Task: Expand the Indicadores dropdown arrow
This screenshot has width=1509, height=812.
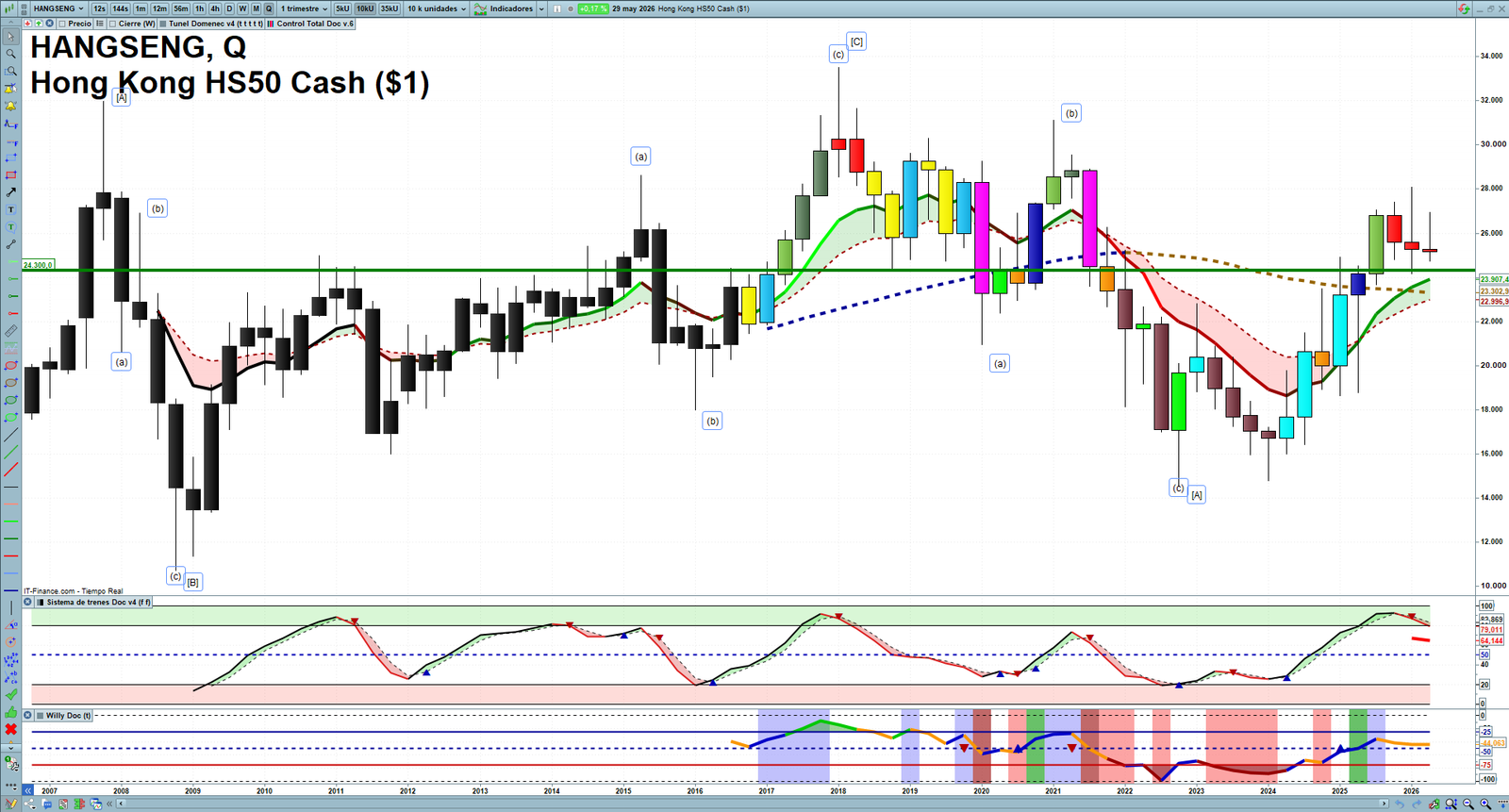Action: (x=541, y=8)
